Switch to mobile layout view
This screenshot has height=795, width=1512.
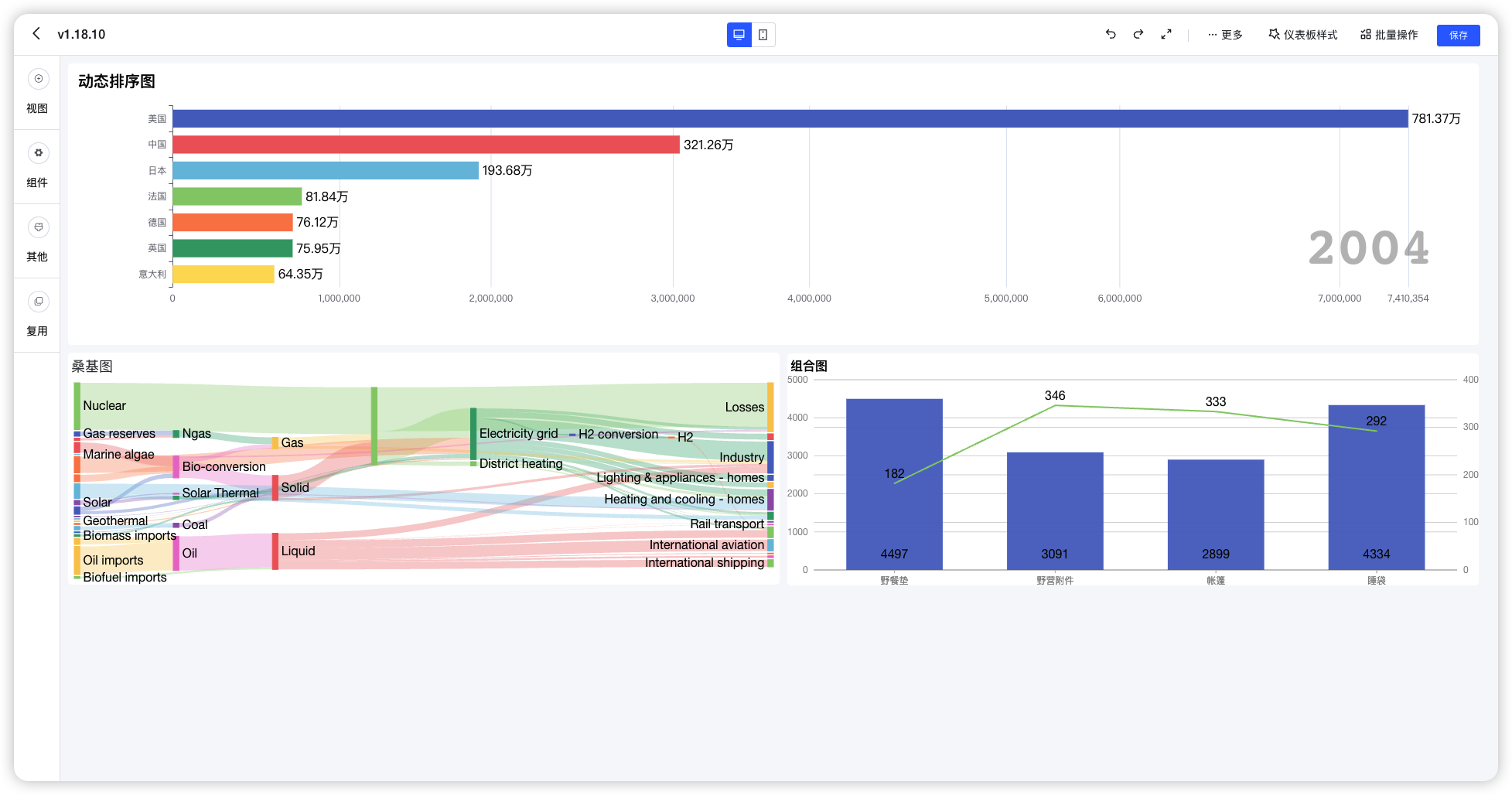[x=763, y=35]
